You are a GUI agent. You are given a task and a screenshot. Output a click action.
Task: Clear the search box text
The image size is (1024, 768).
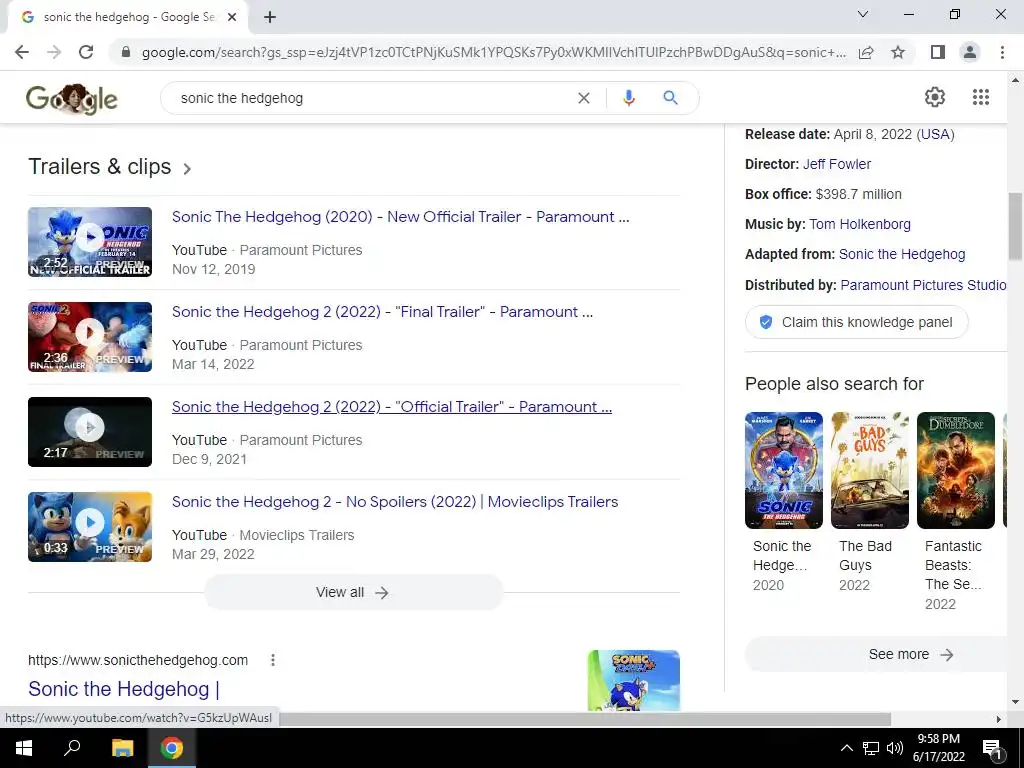pyautogui.click(x=584, y=98)
